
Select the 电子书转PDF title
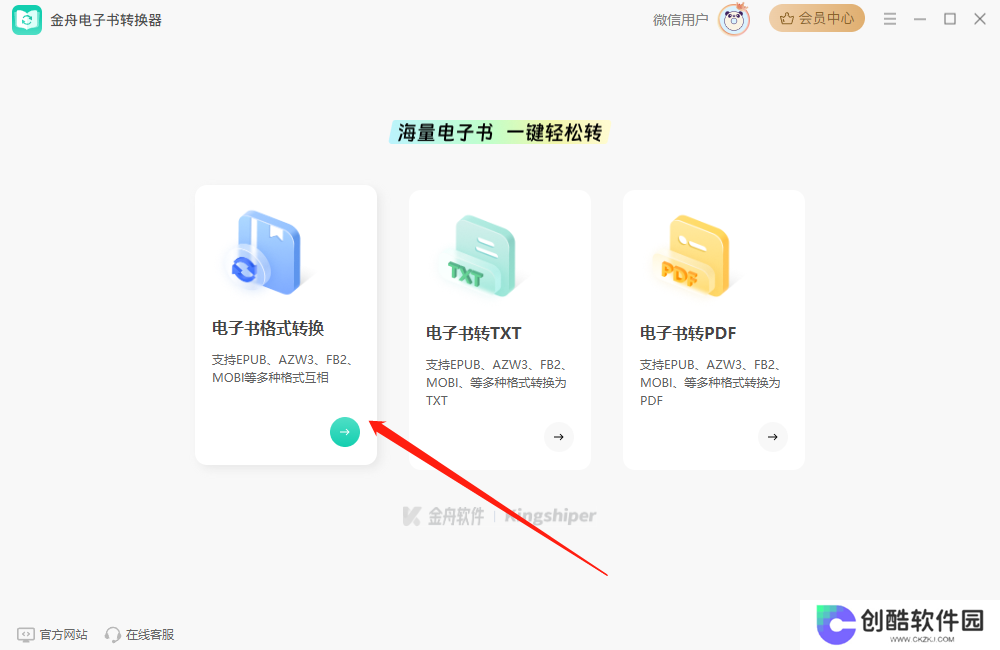(688, 333)
